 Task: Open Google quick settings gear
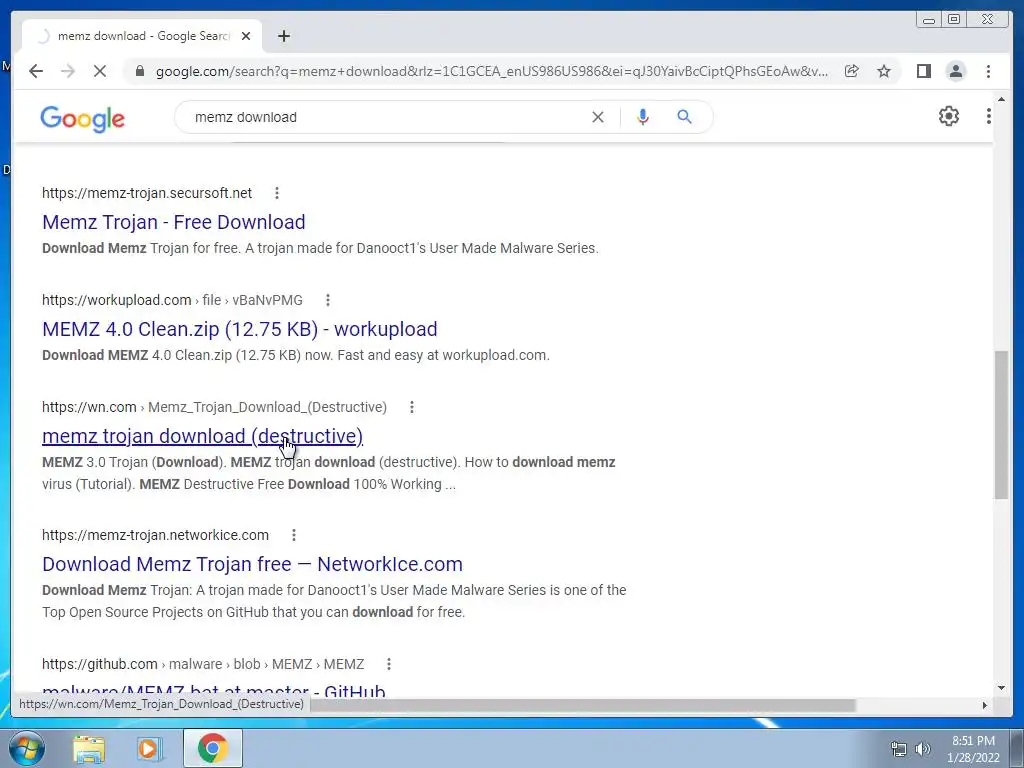click(948, 116)
